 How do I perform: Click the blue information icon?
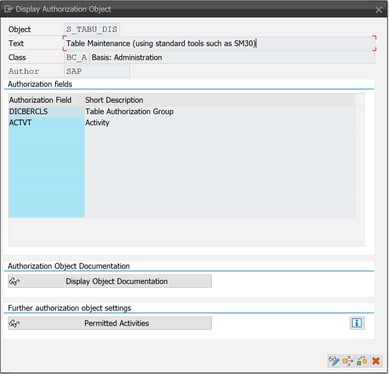[x=357, y=323]
